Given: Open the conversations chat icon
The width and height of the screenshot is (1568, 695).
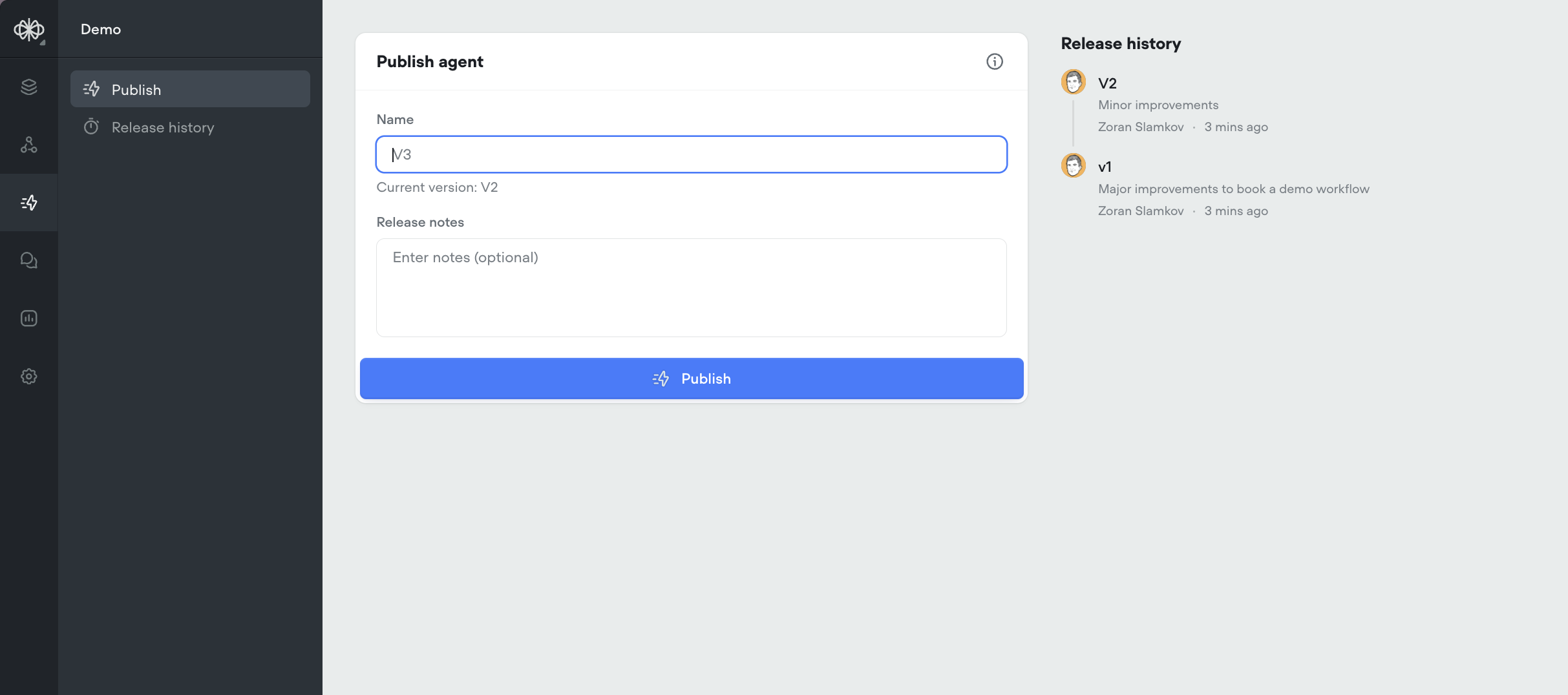Looking at the screenshot, I should (x=29, y=260).
